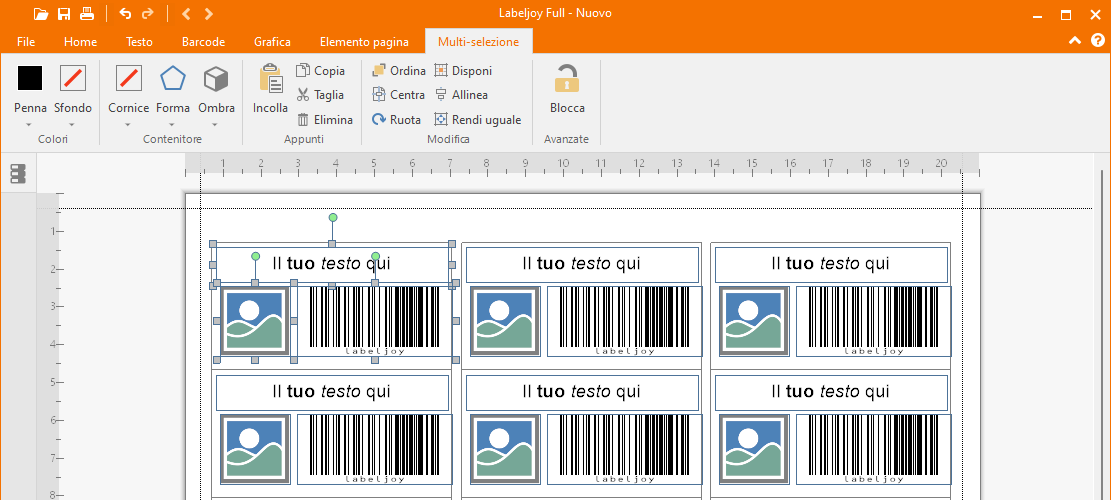
Task: Open the Disponi layout command
Action: (x=463, y=71)
